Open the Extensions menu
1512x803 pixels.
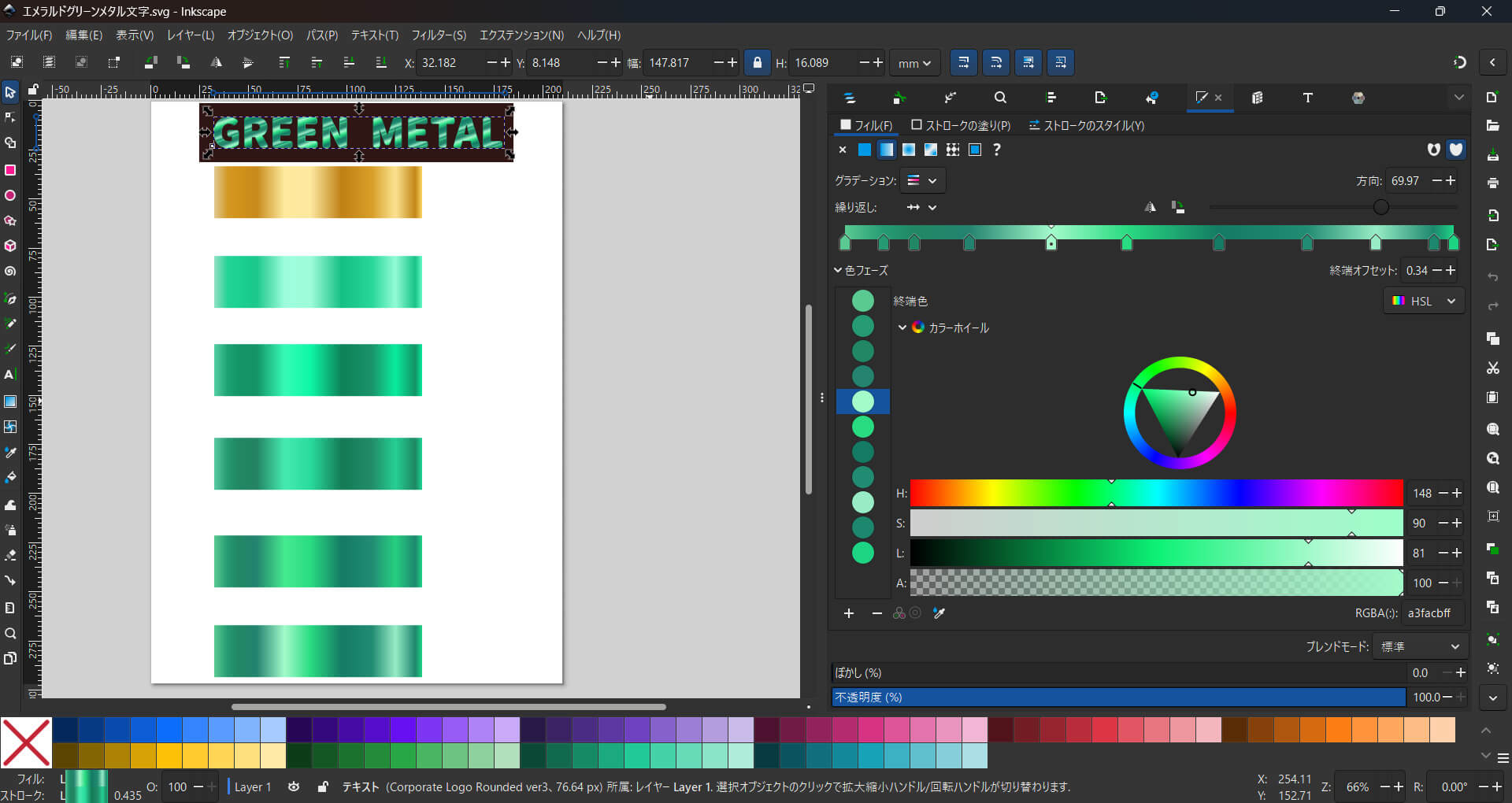point(521,35)
